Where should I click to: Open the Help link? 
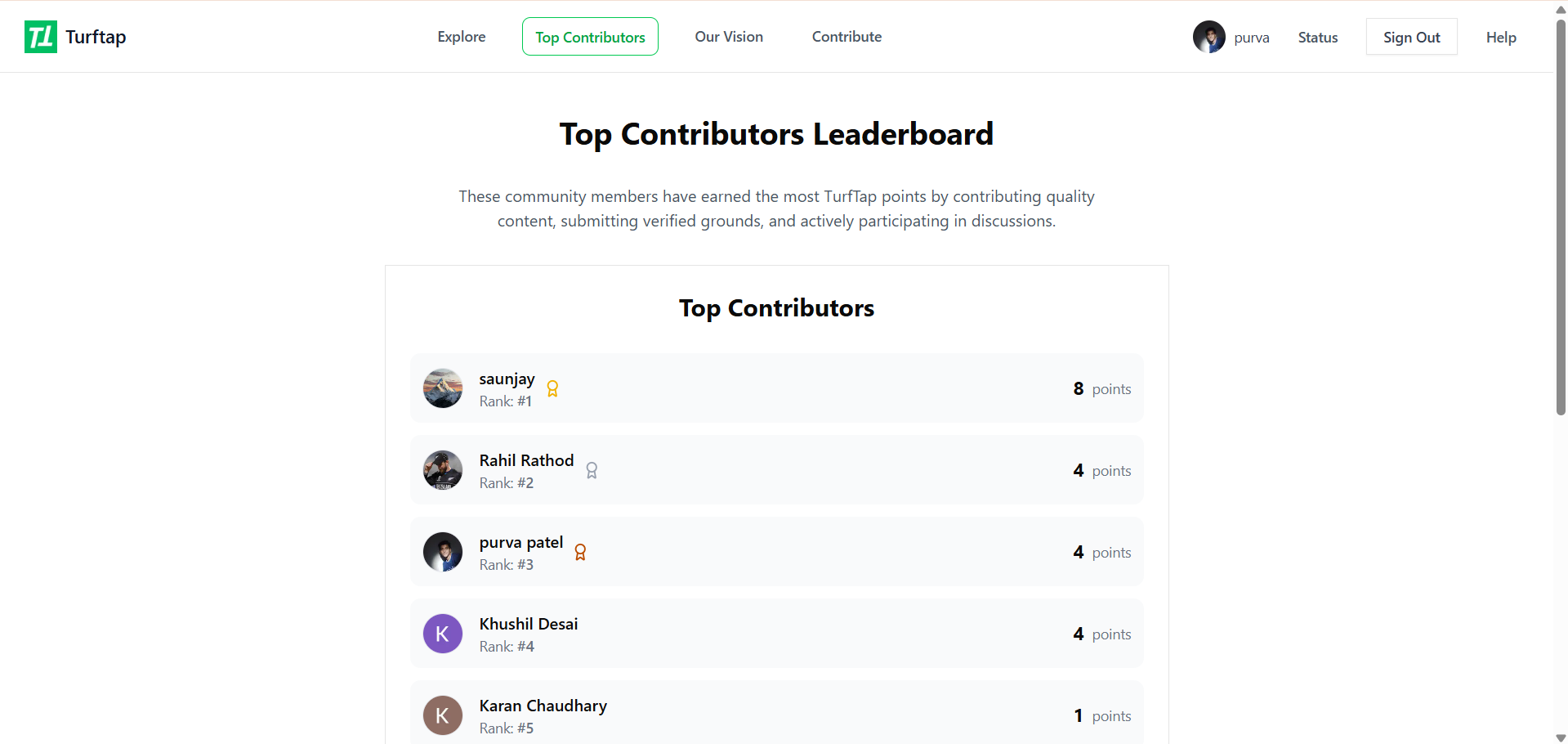(x=1501, y=38)
